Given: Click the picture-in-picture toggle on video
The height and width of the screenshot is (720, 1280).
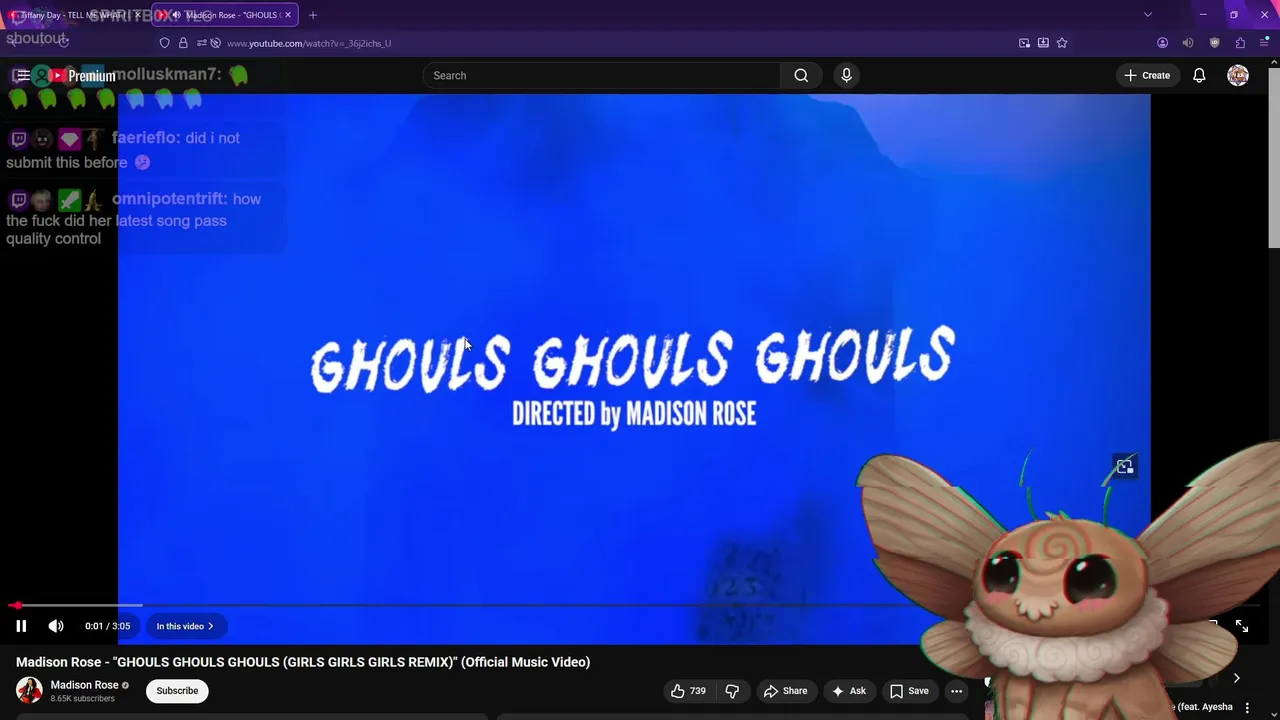Looking at the screenshot, I should (x=1125, y=466).
